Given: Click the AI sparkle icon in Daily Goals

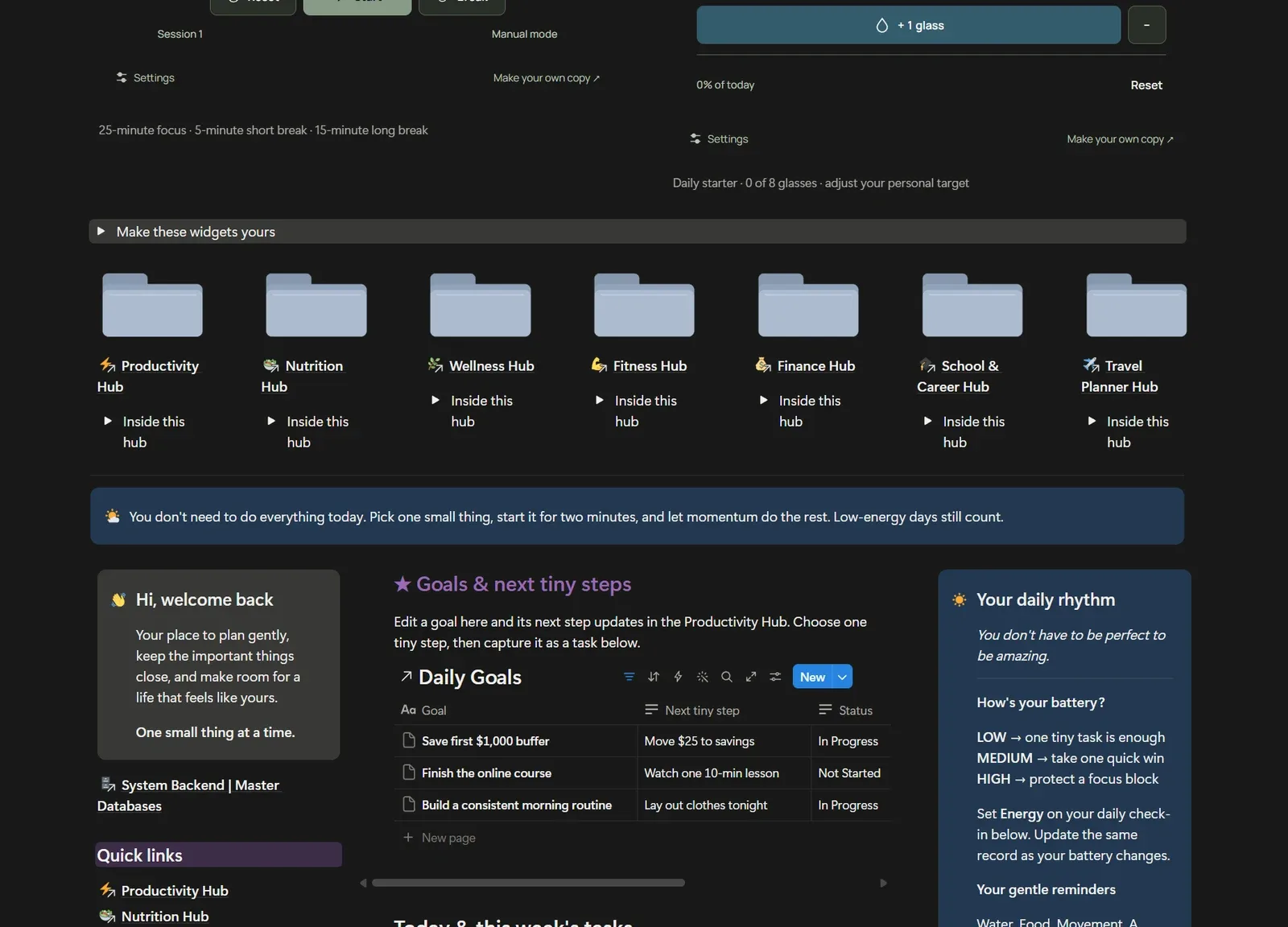Looking at the screenshot, I should pyautogui.click(x=703, y=677).
